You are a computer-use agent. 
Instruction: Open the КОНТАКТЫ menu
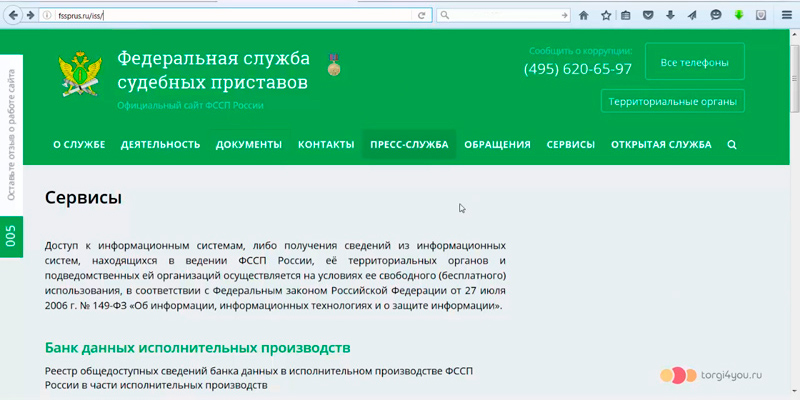326,145
